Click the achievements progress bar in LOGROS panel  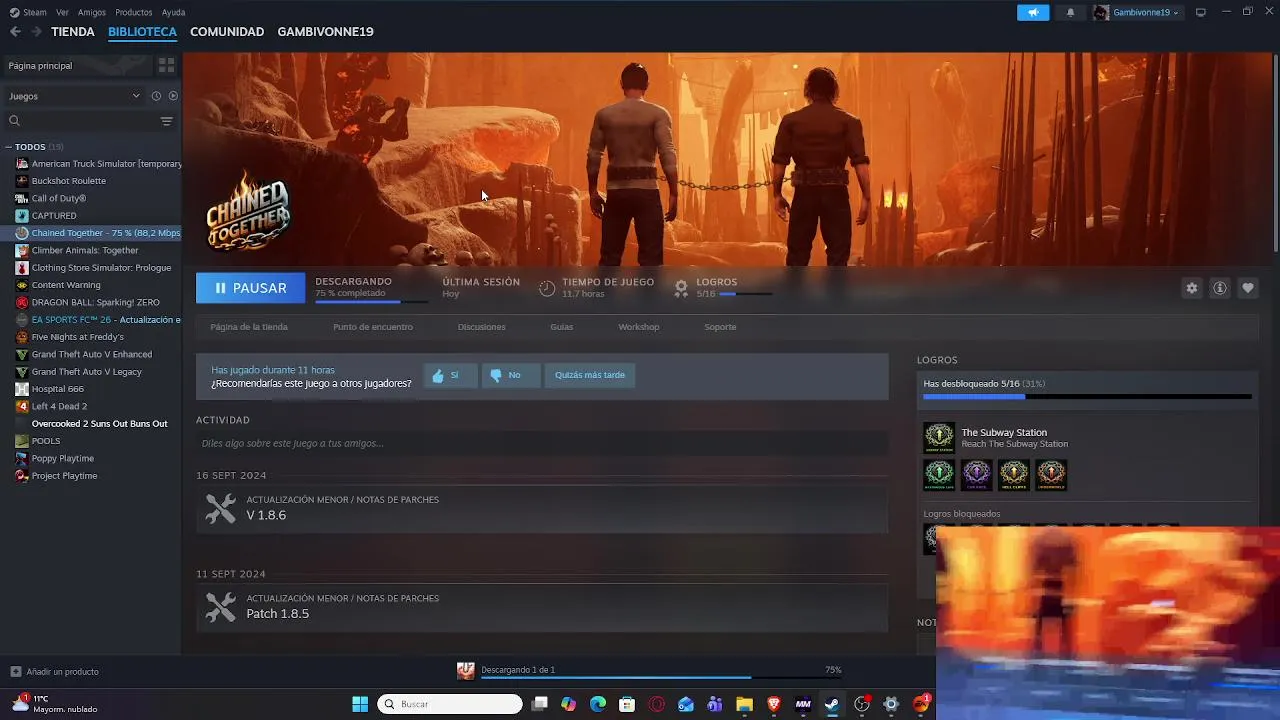pos(1087,397)
